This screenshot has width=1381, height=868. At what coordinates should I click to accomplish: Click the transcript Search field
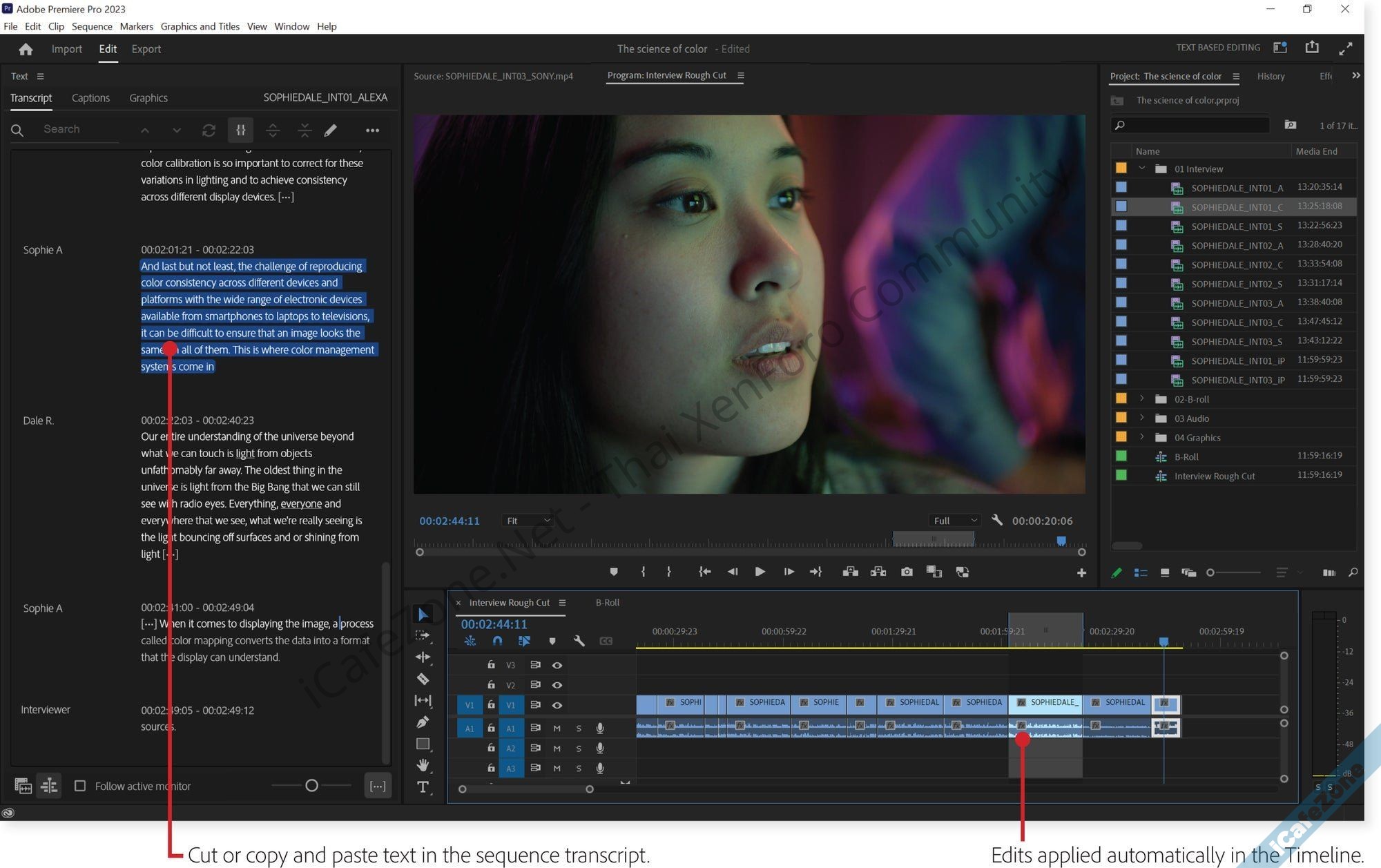pos(76,129)
